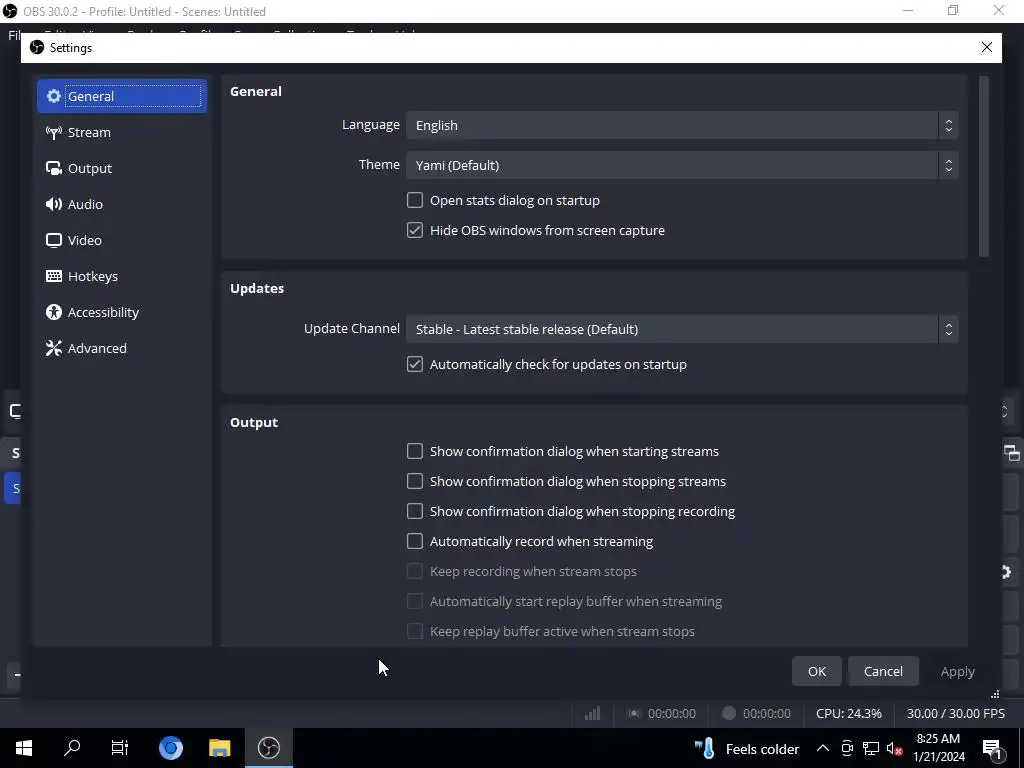Show hidden system tray icons
Image resolution: width=1024 pixels, height=768 pixels.
(823, 748)
